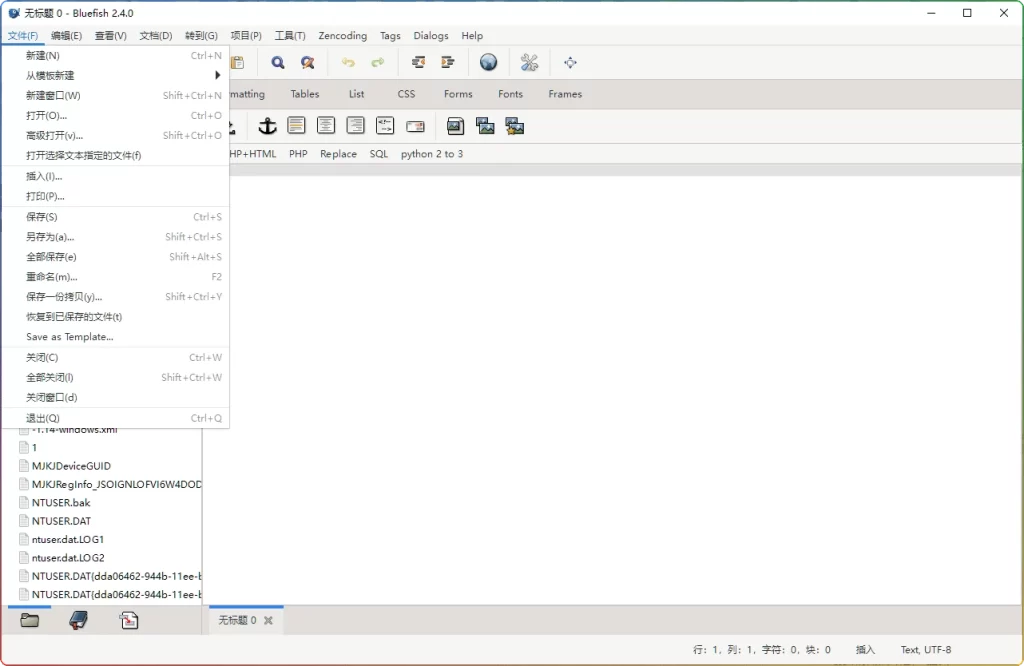Switch to the CSS toolbar tab
Viewport: 1024px width, 666px height.
[406, 94]
